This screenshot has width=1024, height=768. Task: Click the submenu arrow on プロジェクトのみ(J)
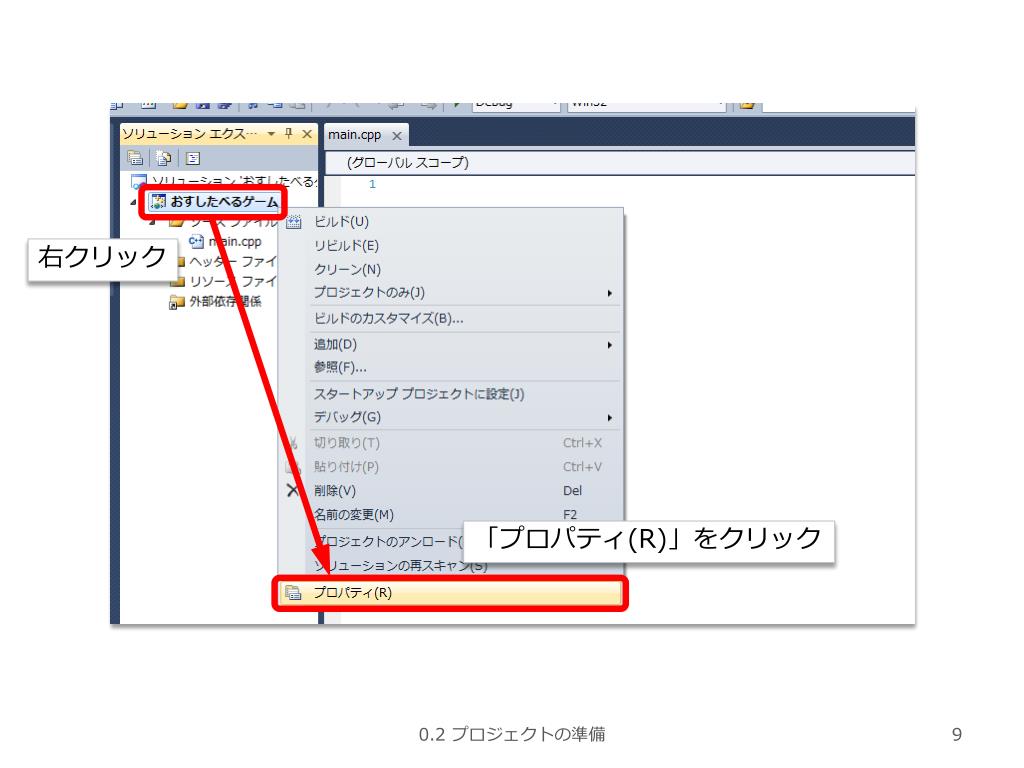(609, 293)
